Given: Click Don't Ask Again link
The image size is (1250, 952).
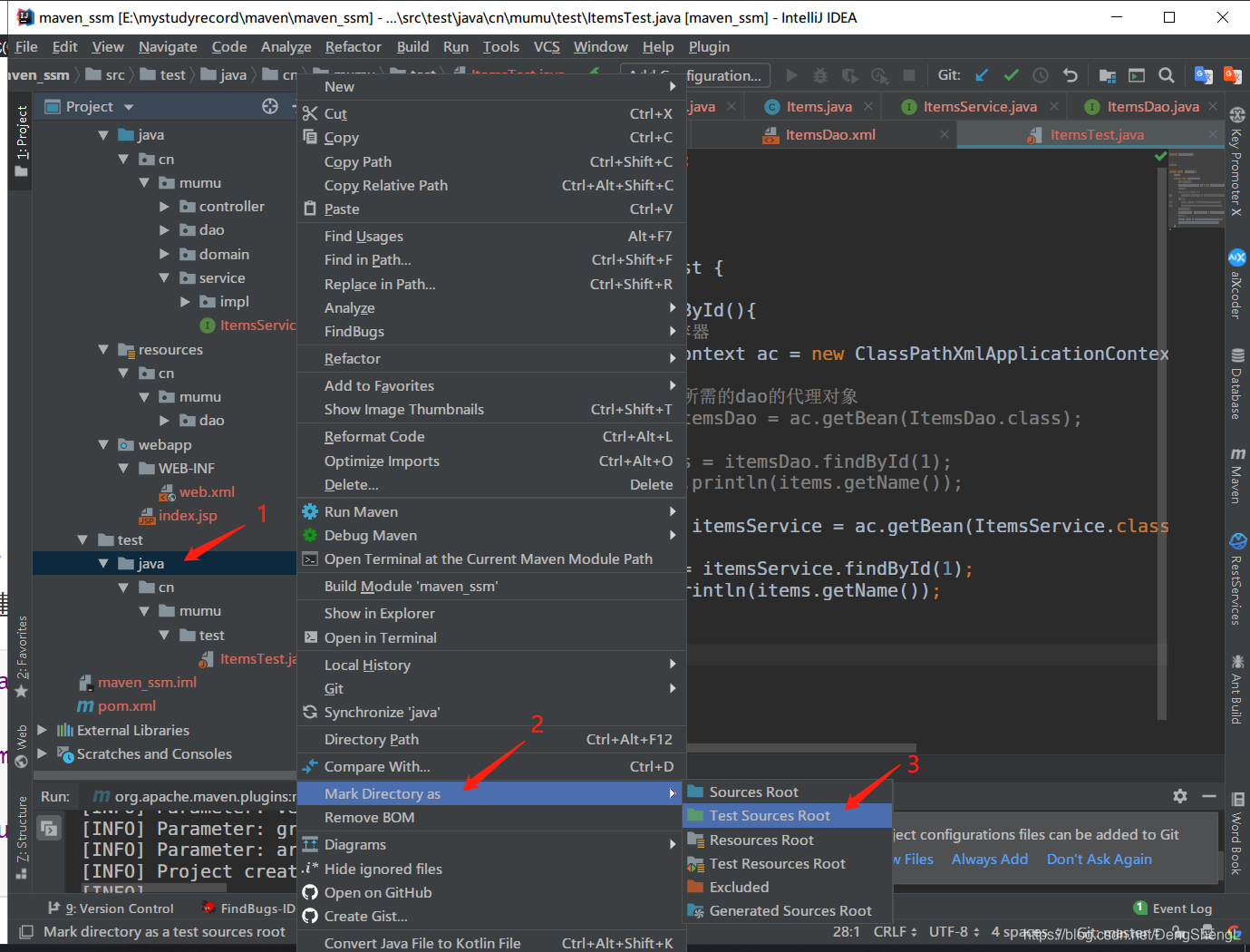Looking at the screenshot, I should (1100, 860).
